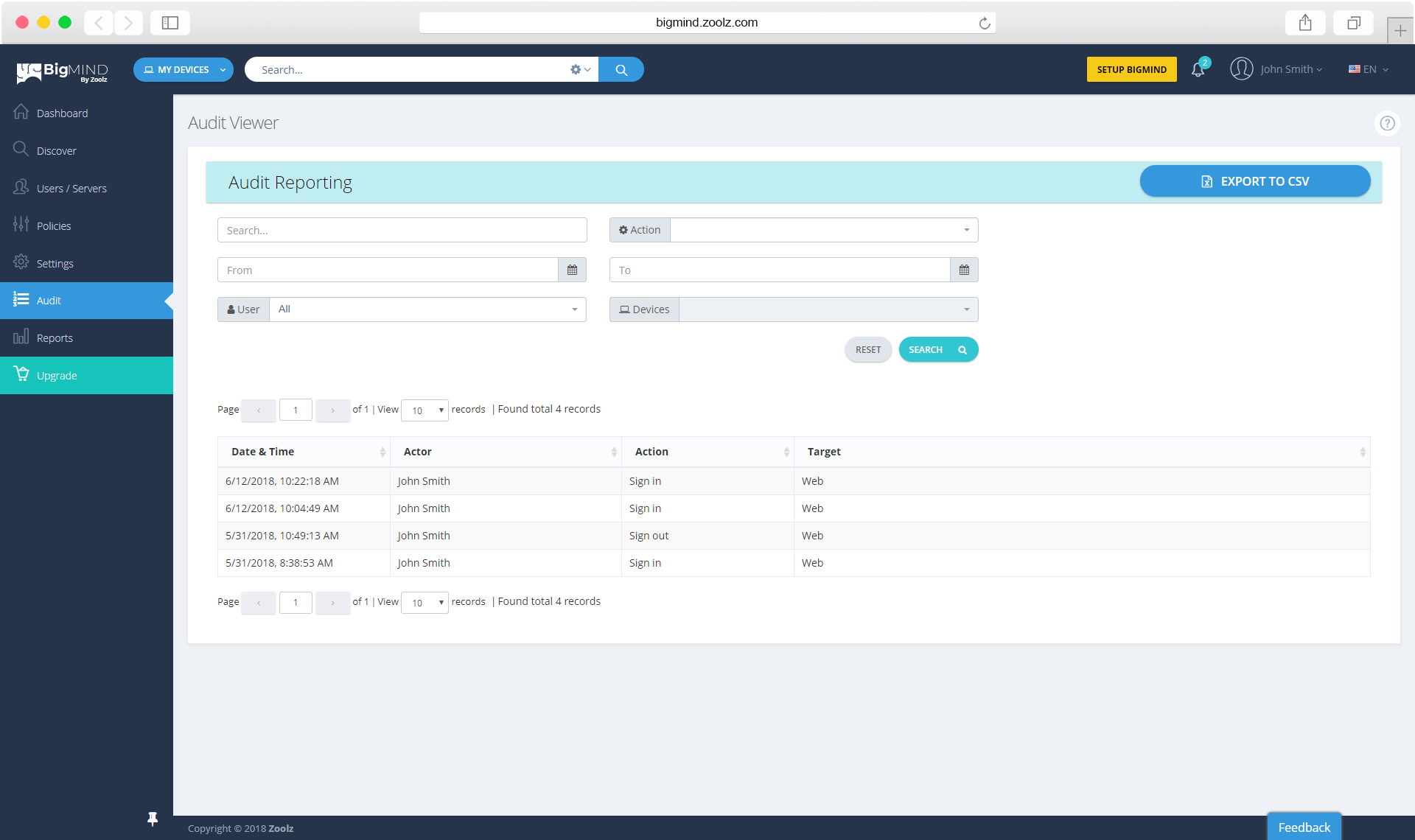Click the Reset filters button
The height and width of the screenshot is (840, 1415).
(867, 350)
